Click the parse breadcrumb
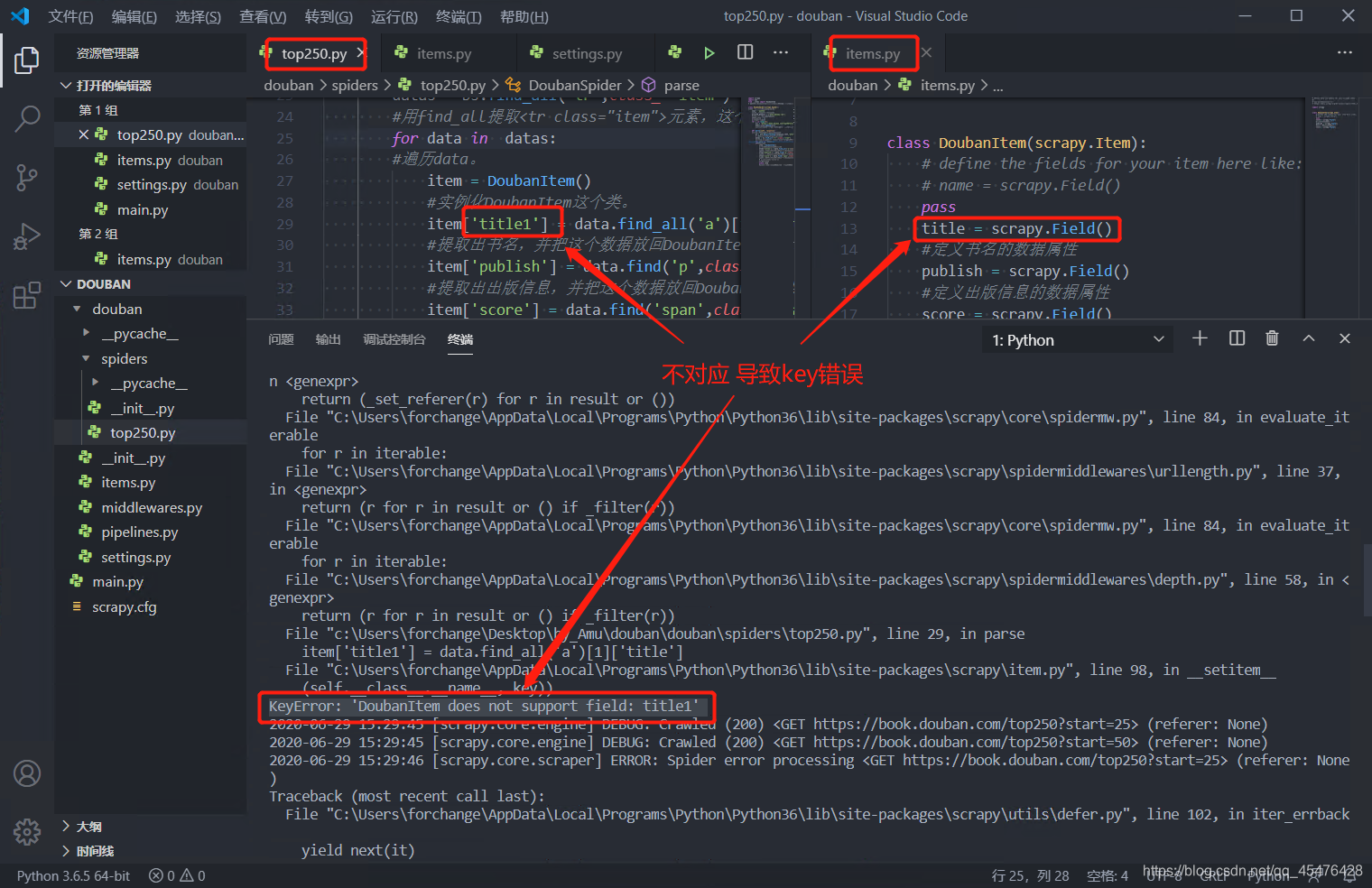1372x888 pixels. (681, 85)
